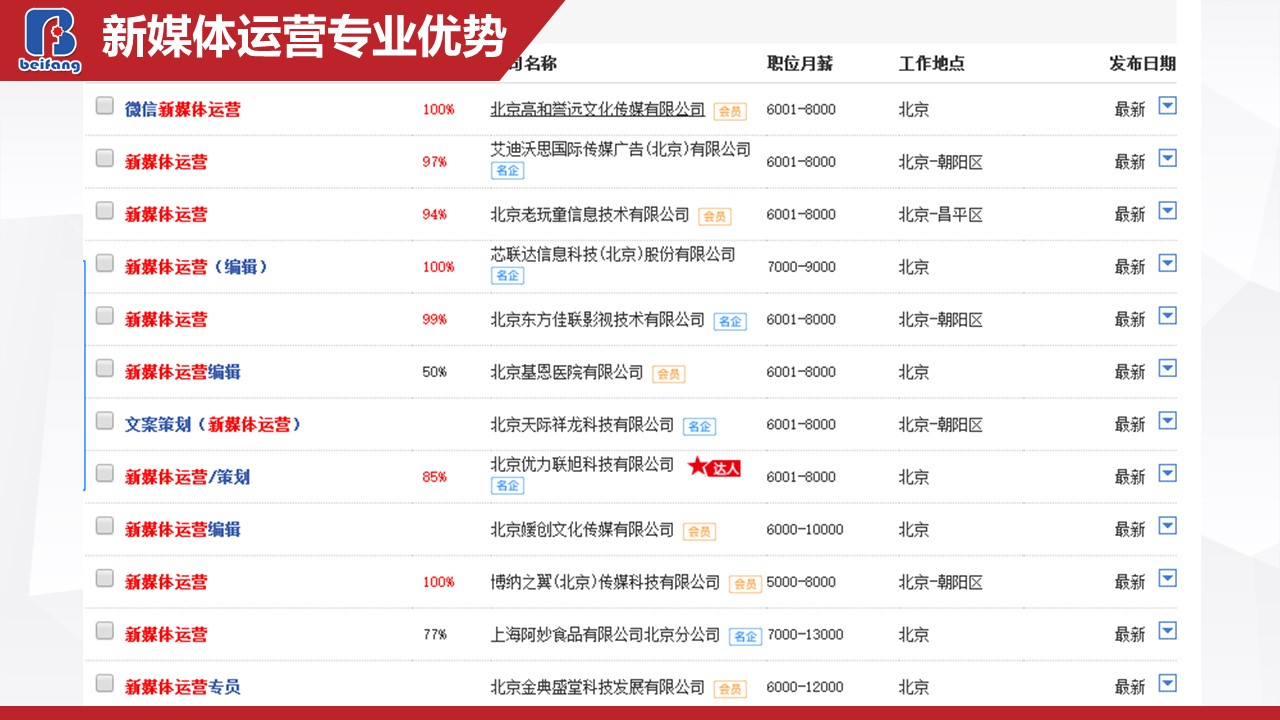Expand arrow on 艾迪沃思国际传媒 row

pos(1167,158)
